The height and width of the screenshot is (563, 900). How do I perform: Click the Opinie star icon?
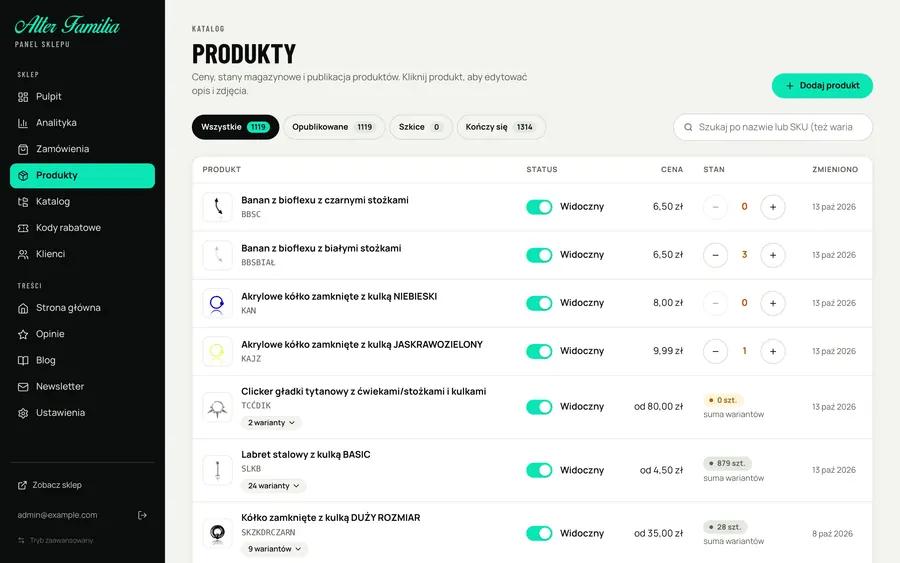tap(23, 335)
